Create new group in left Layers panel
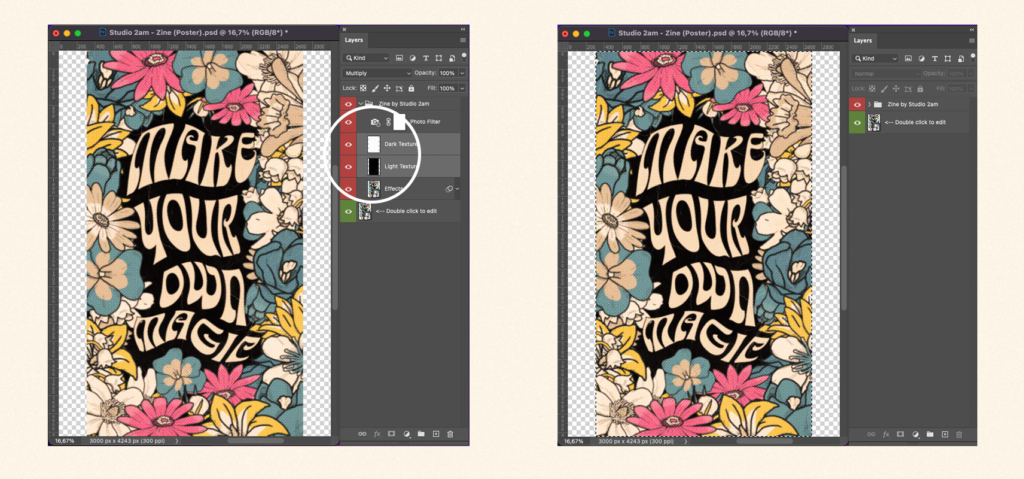Image resolution: width=1024 pixels, height=479 pixels. pos(421,434)
